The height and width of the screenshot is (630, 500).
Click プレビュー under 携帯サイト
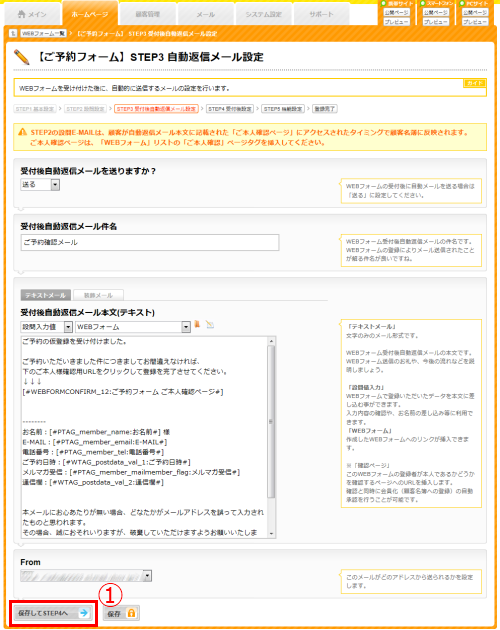[x=396, y=22]
